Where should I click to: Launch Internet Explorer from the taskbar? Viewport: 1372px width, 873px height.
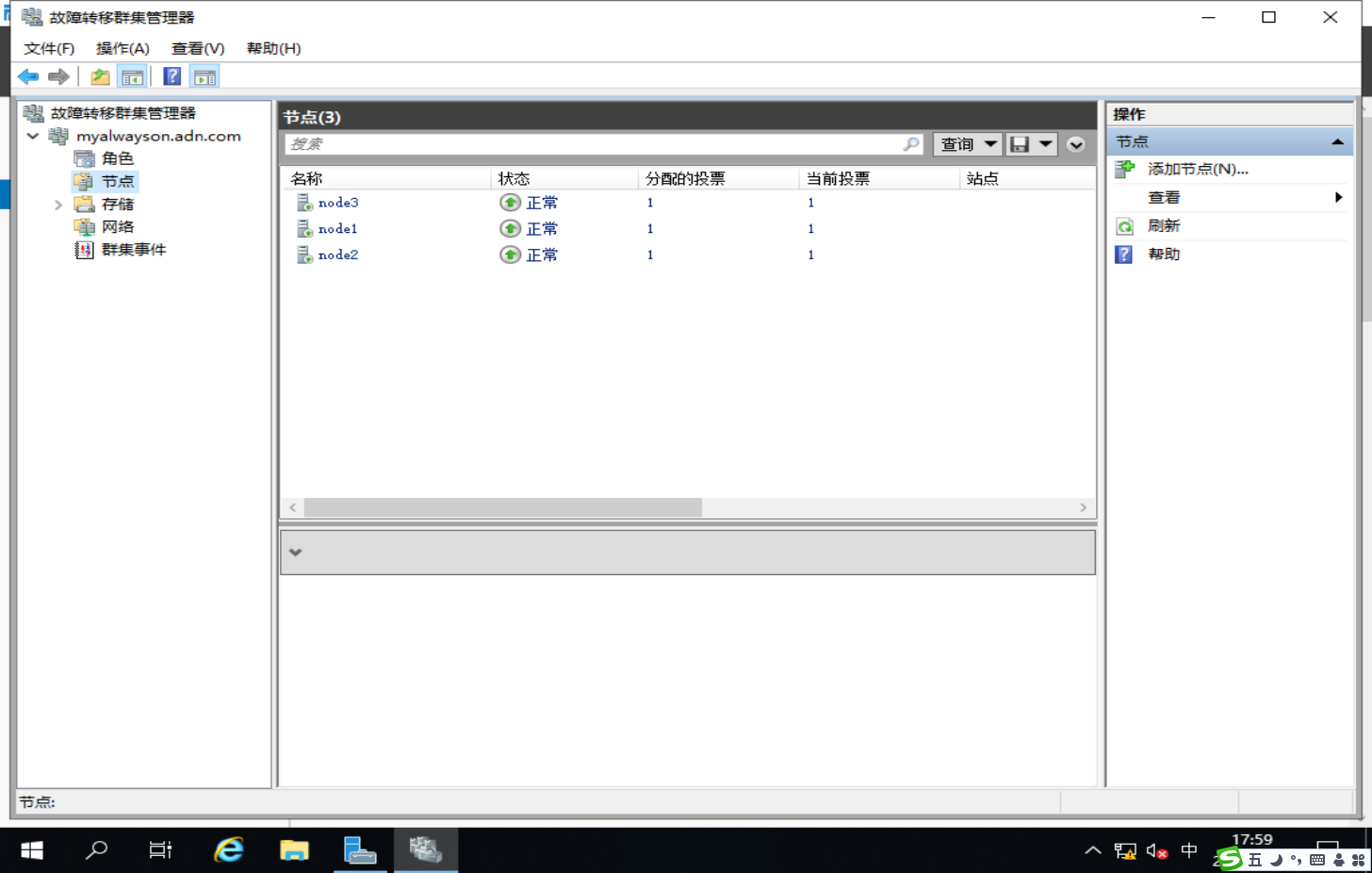[229, 850]
